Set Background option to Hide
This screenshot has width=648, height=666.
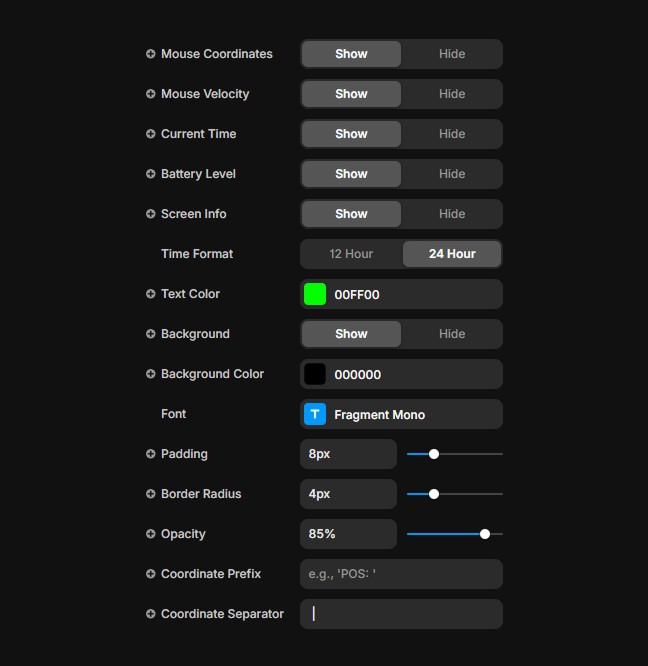[452, 334]
